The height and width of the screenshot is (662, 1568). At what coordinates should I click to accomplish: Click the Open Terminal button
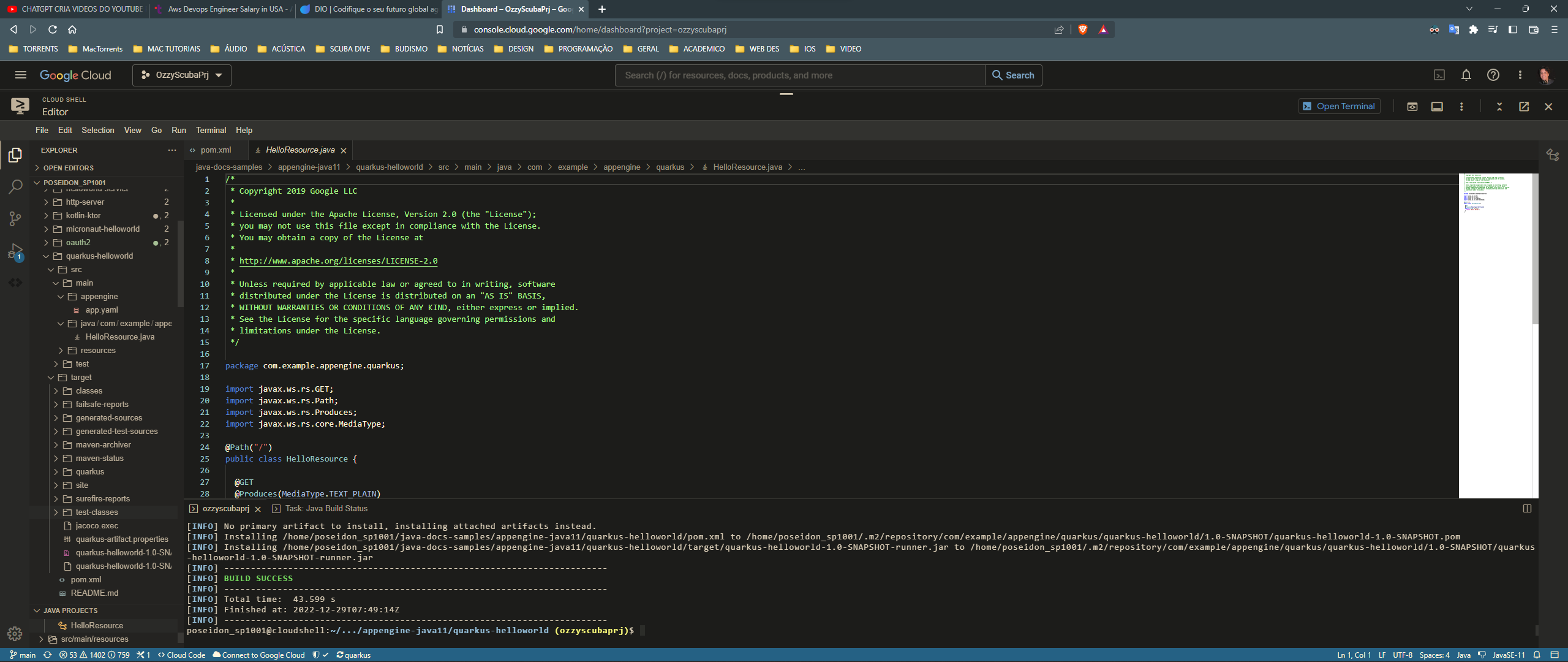tap(1339, 106)
